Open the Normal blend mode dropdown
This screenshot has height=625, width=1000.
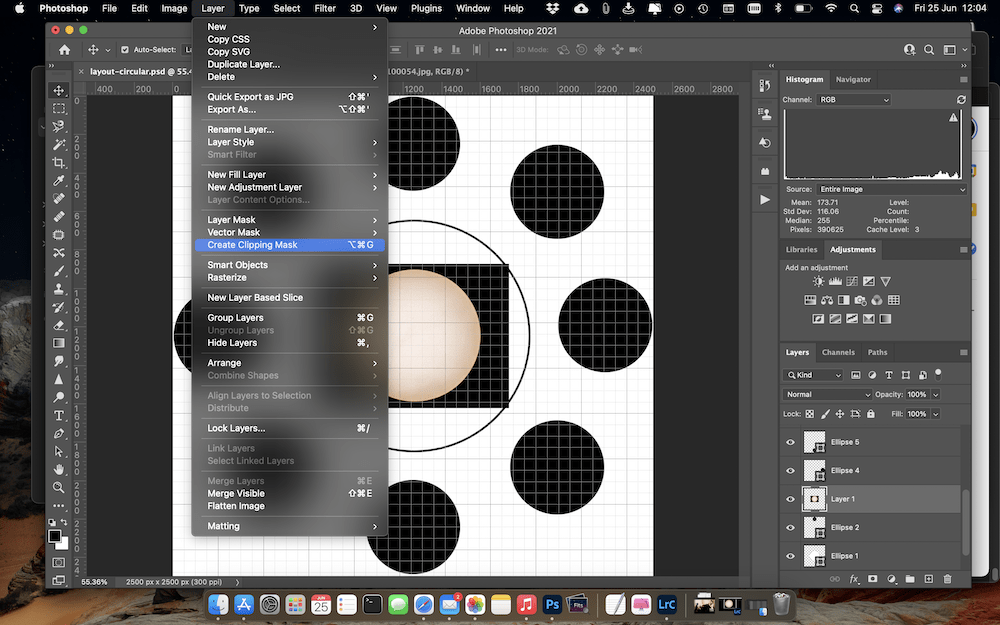tap(827, 395)
